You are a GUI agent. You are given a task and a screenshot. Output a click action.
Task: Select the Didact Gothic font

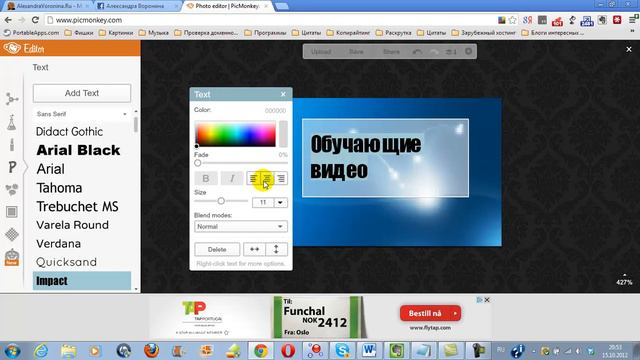click(69, 131)
